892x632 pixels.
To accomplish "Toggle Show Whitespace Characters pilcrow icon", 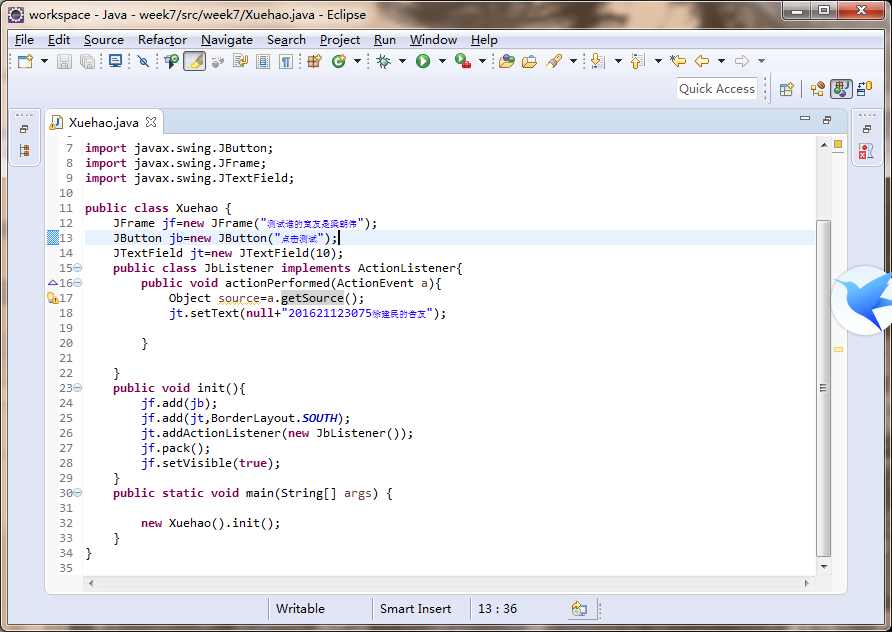I will pyautogui.click(x=286, y=61).
